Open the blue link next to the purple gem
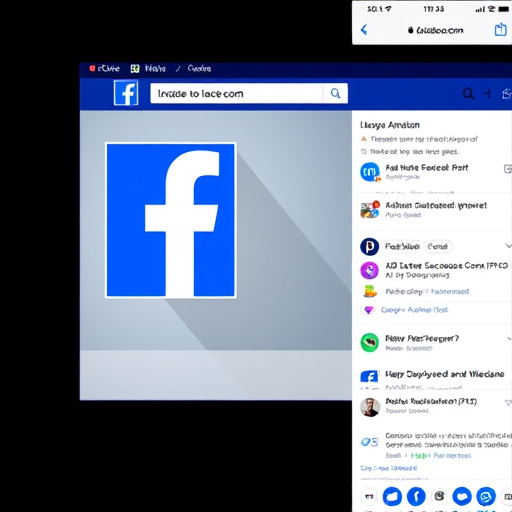The width and height of the screenshot is (512, 512). tap(414, 310)
